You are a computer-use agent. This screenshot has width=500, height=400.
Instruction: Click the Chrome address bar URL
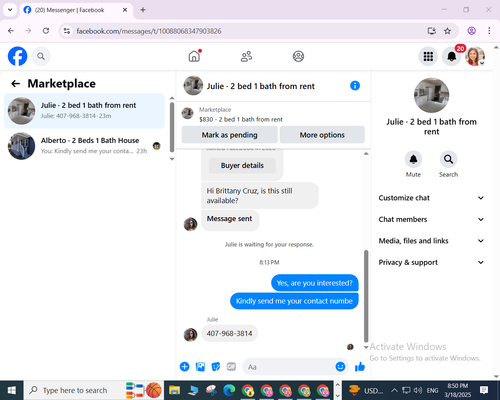point(149,31)
